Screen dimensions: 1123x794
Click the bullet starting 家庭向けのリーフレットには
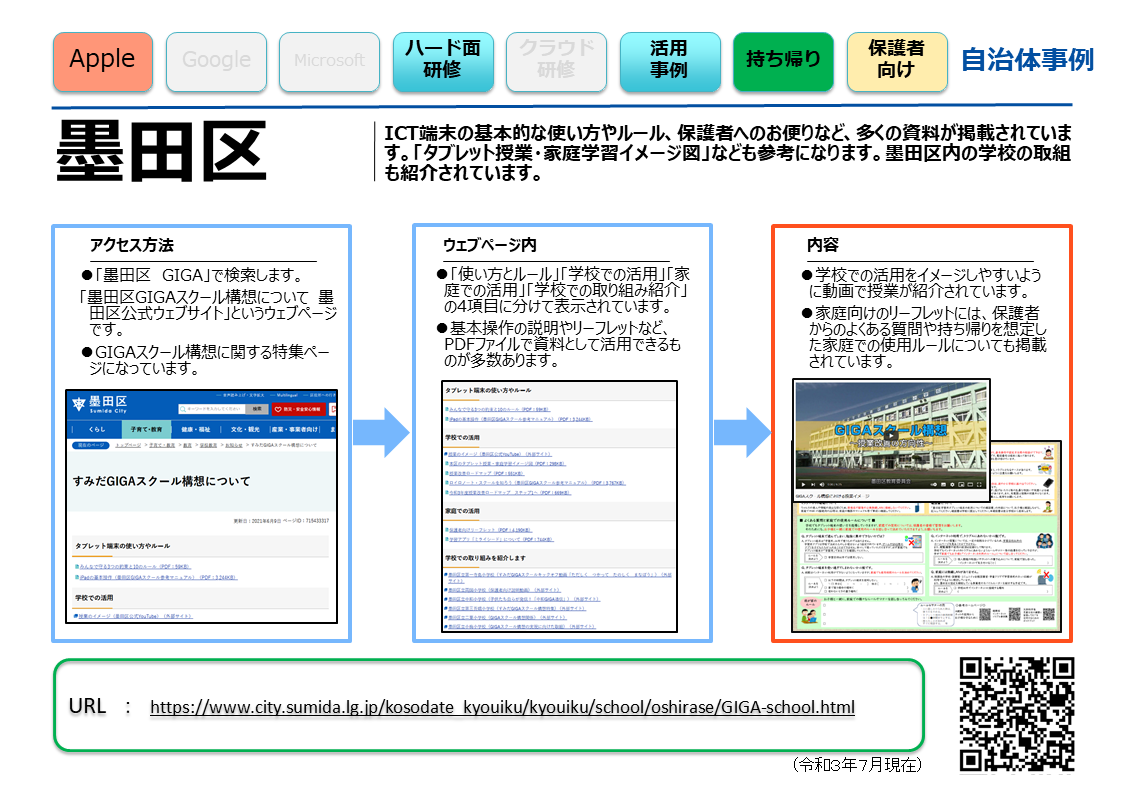pyautogui.click(x=924, y=337)
